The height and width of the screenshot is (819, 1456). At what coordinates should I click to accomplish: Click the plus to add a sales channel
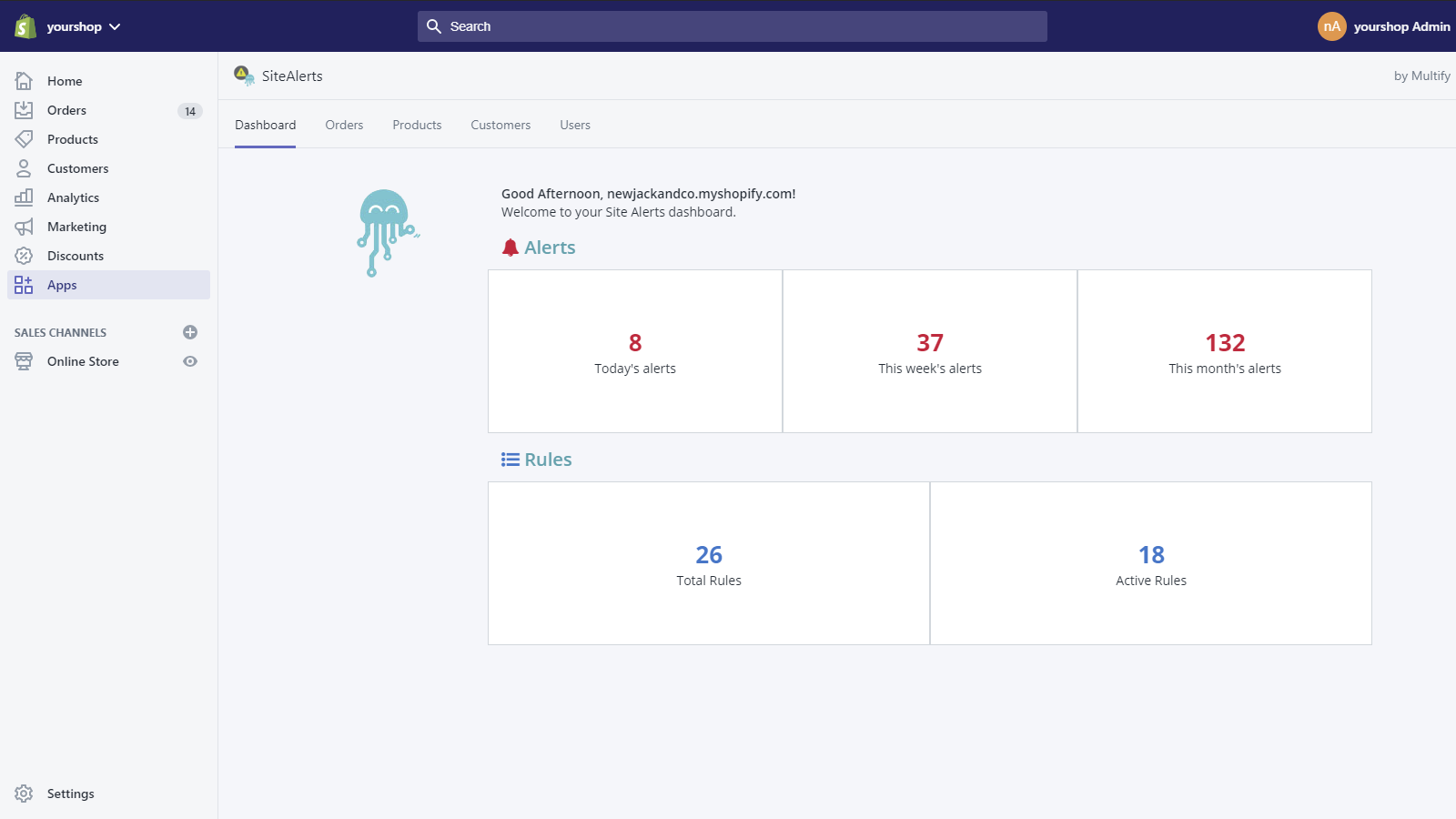(x=189, y=332)
